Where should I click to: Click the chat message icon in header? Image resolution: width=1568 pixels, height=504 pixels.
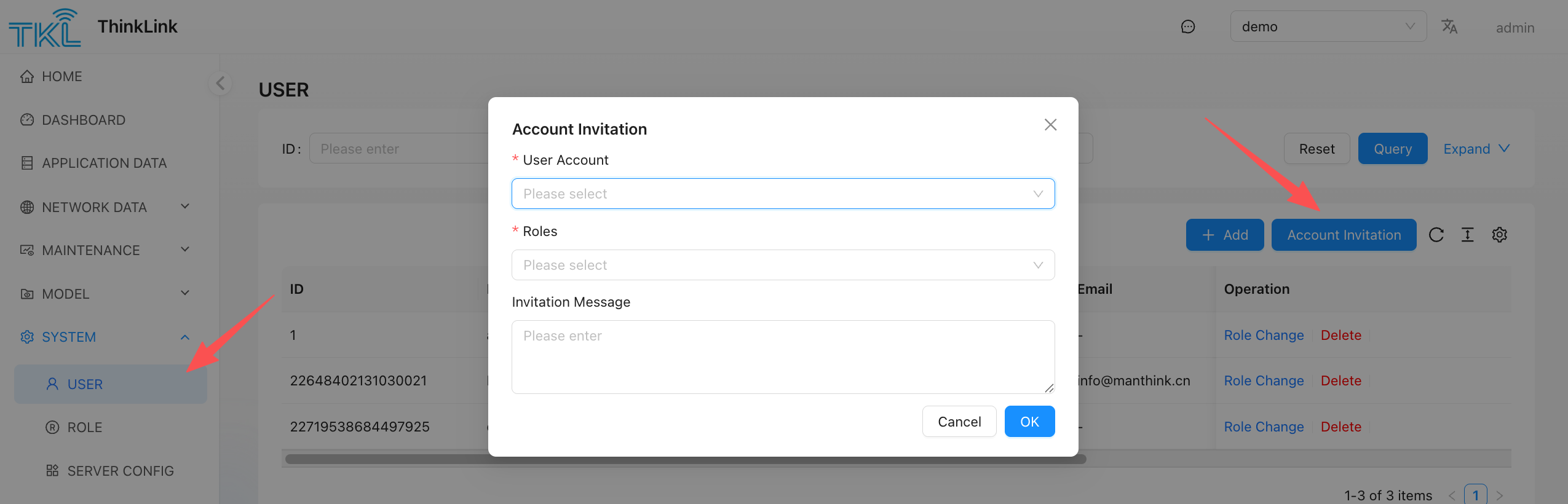1187,27
